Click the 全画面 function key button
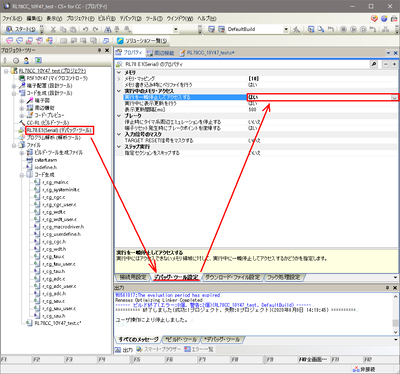This screenshot has width=400, height=374. [313, 360]
